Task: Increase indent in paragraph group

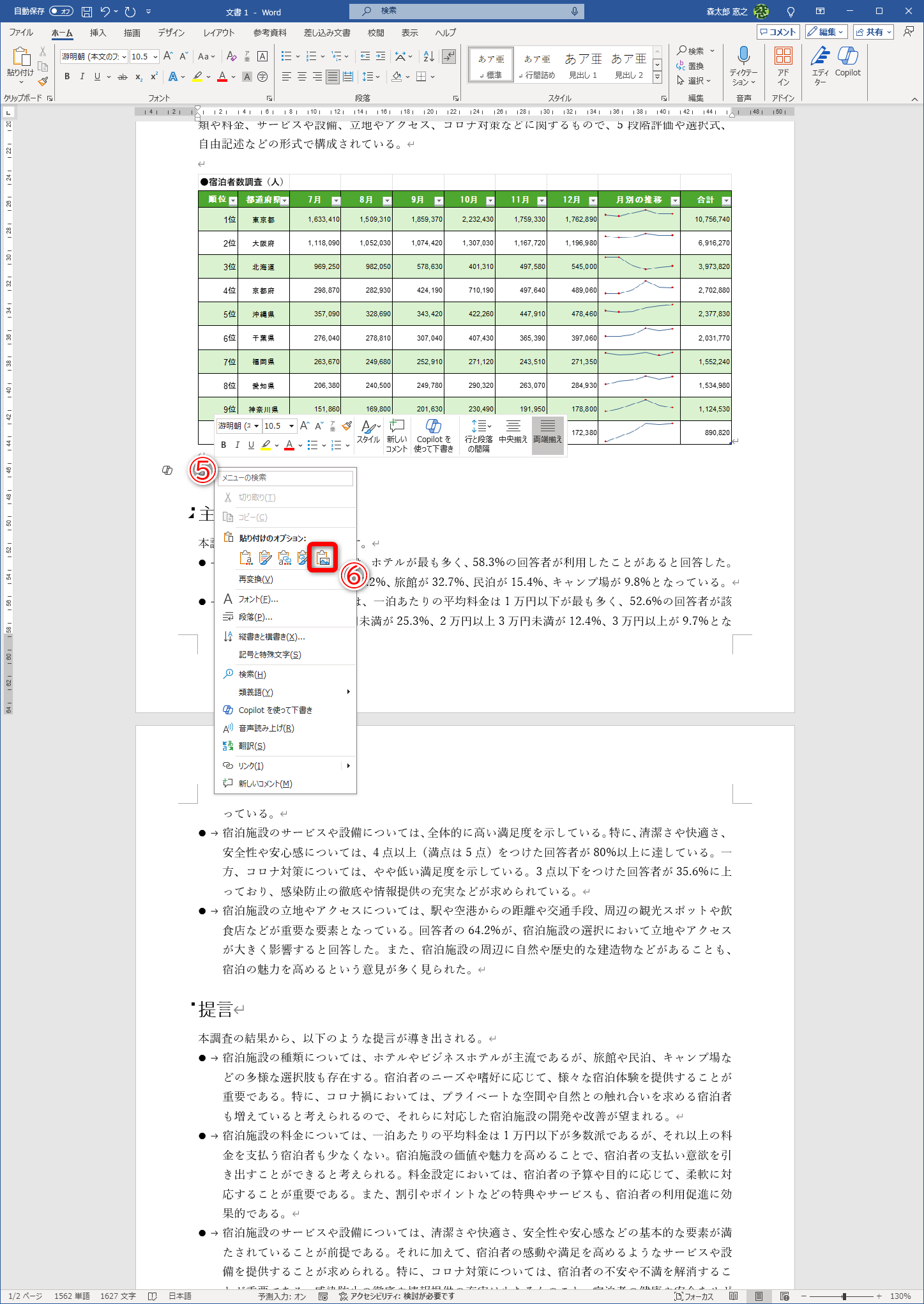Action: point(381,56)
